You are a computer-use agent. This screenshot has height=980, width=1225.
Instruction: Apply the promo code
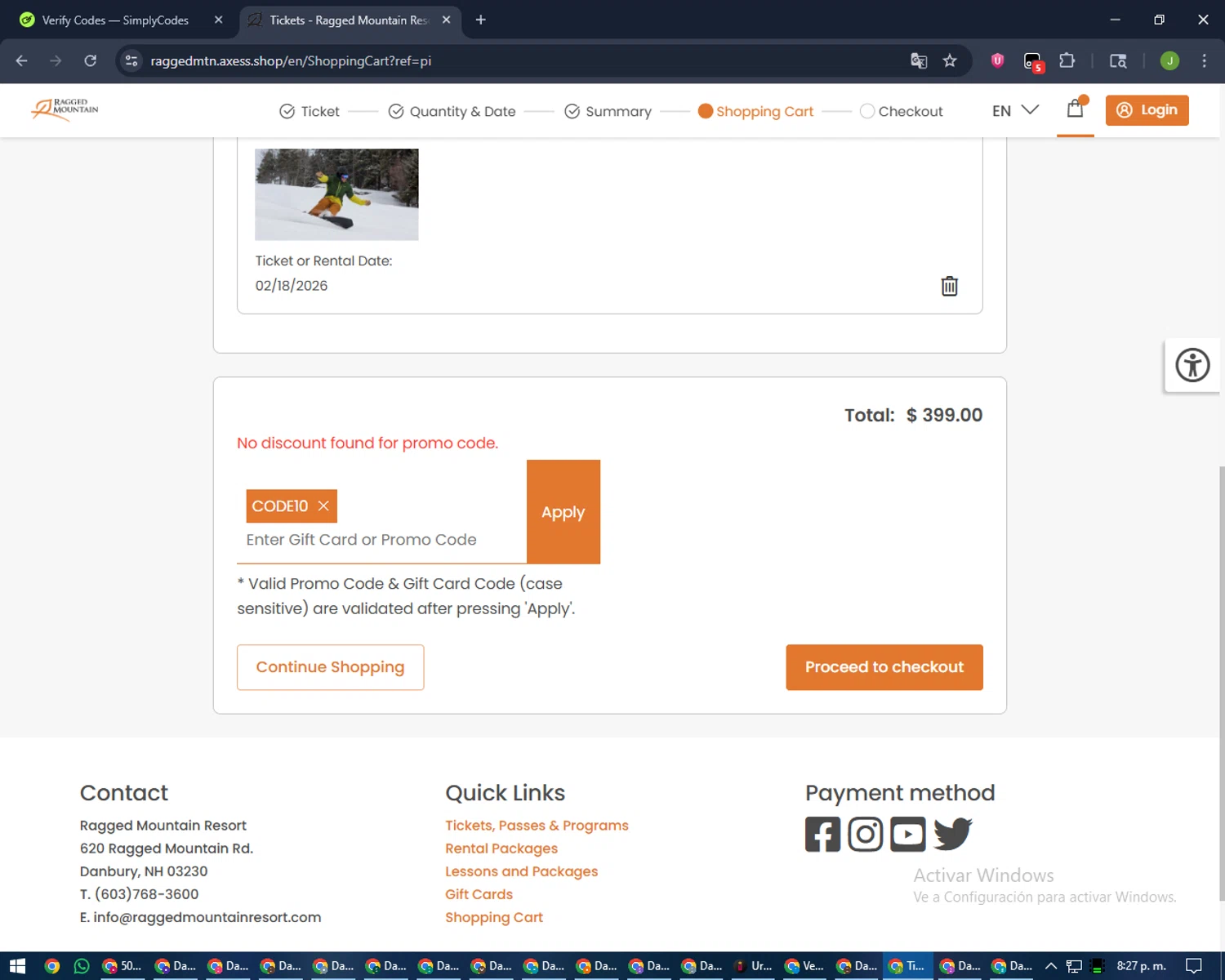(x=563, y=512)
